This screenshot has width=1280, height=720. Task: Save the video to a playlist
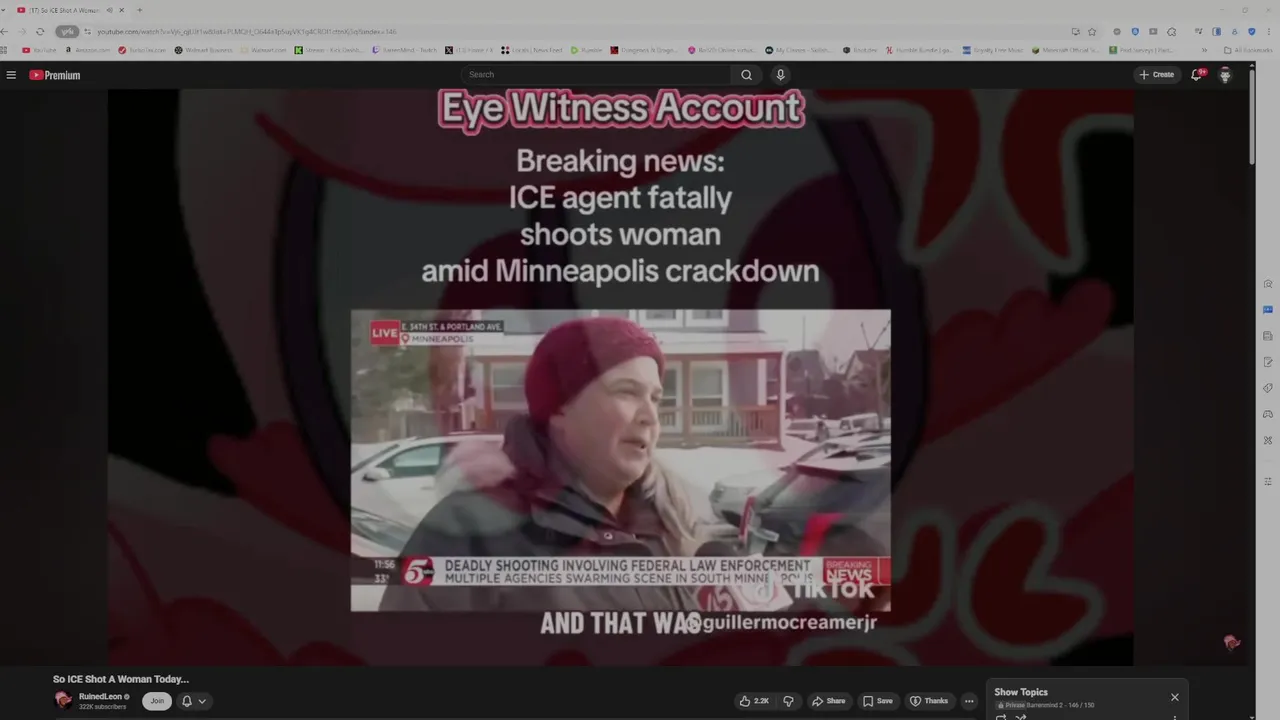point(878,701)
